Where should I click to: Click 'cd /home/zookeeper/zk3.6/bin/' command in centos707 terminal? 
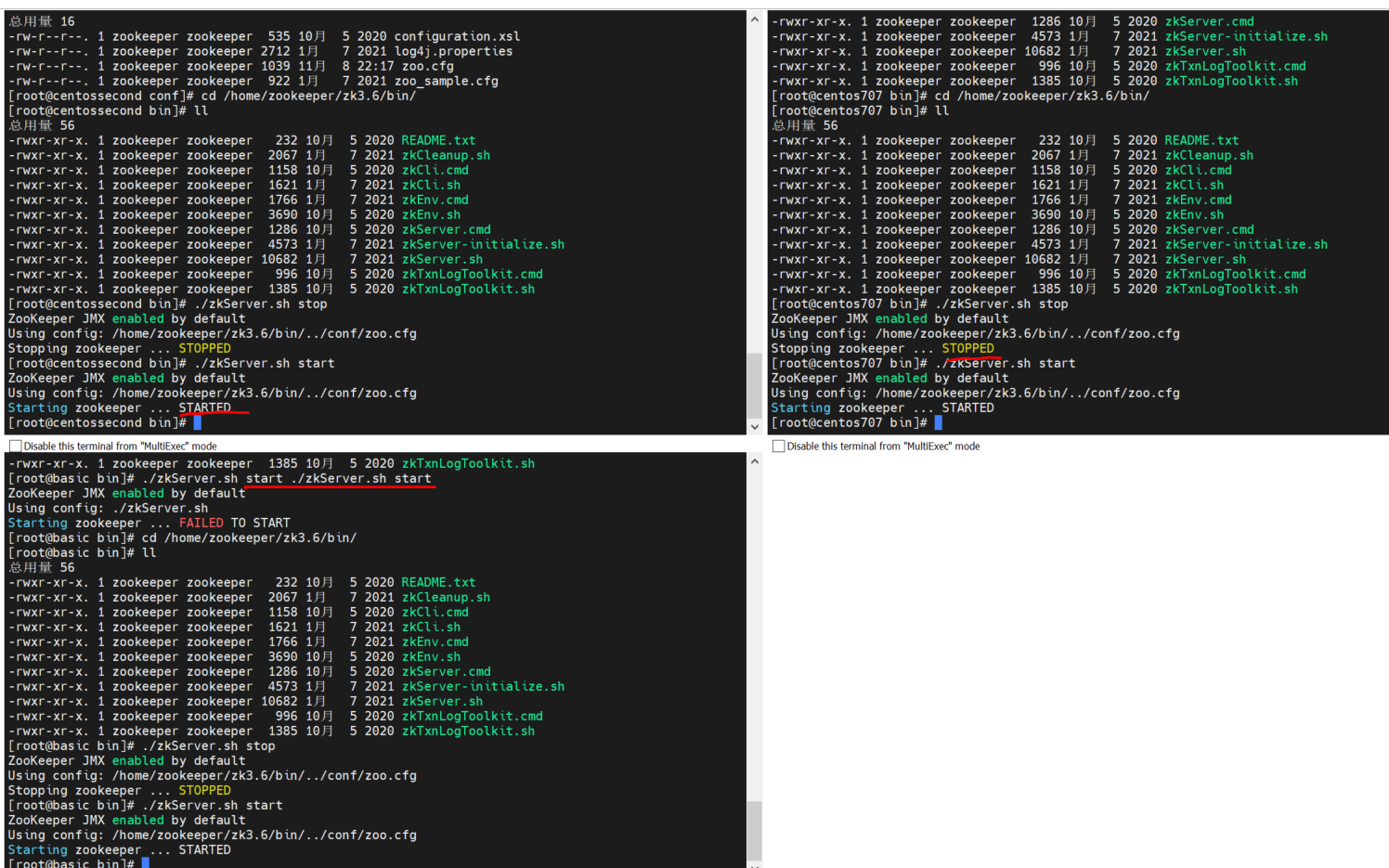tap(1042, 96)
